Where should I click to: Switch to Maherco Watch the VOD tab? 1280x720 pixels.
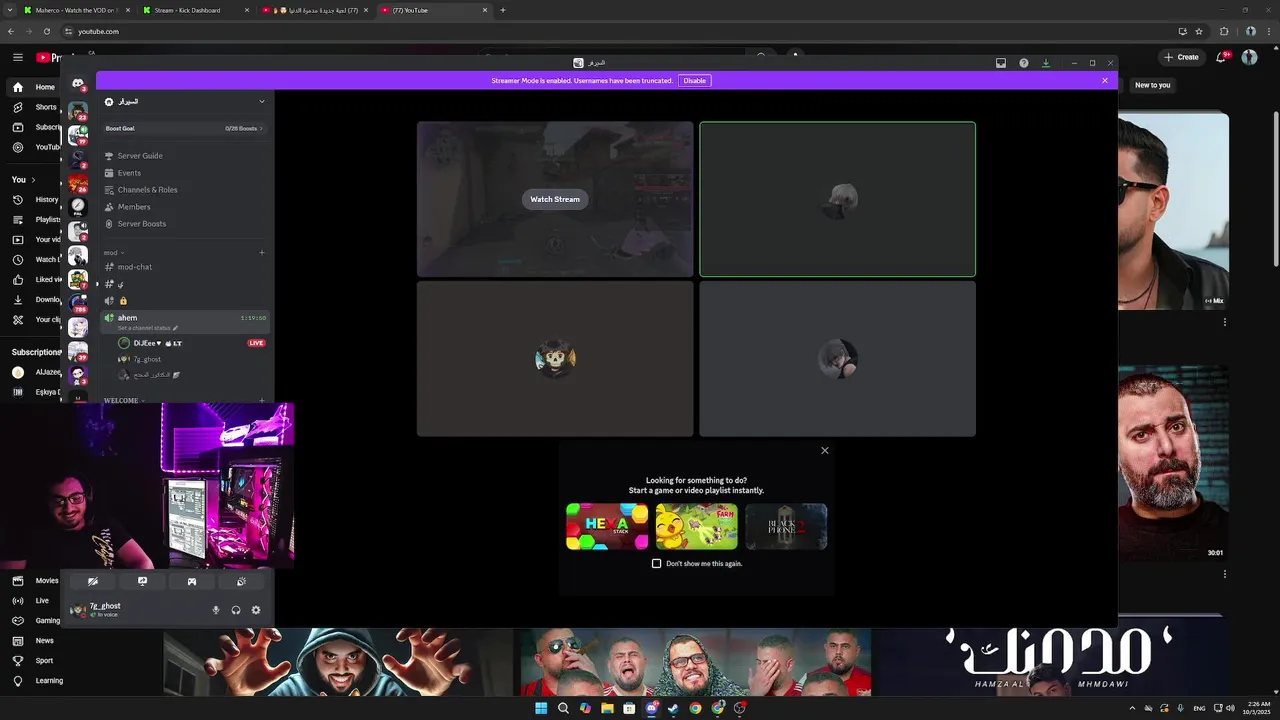coord(77,10)
